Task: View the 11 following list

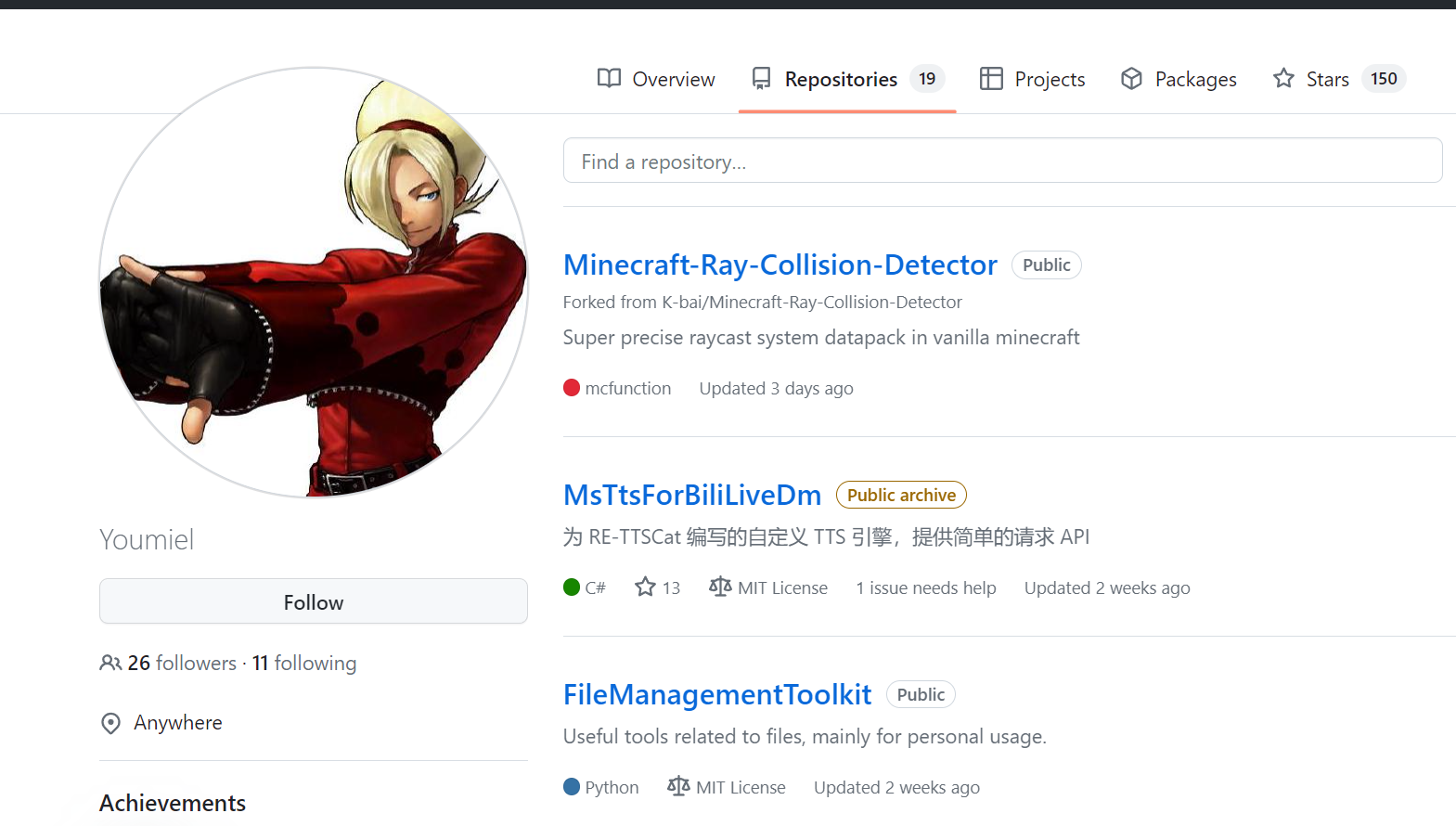Action: (304, 663)
